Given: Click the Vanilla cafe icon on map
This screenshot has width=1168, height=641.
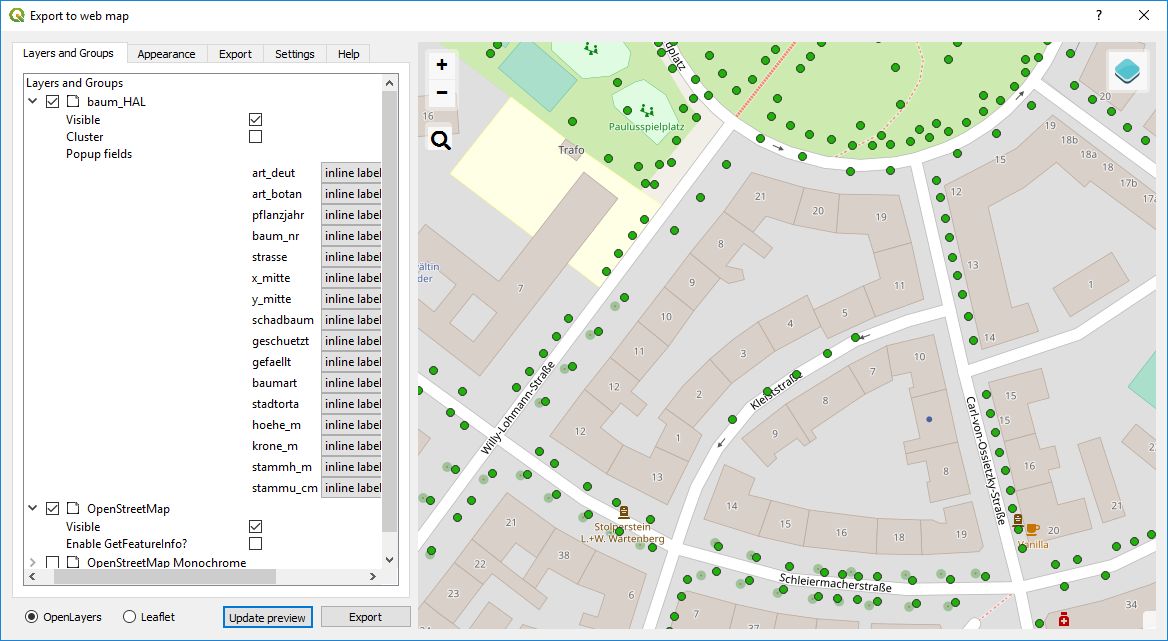Looking at the screenshot, I should coord(1031,529).
